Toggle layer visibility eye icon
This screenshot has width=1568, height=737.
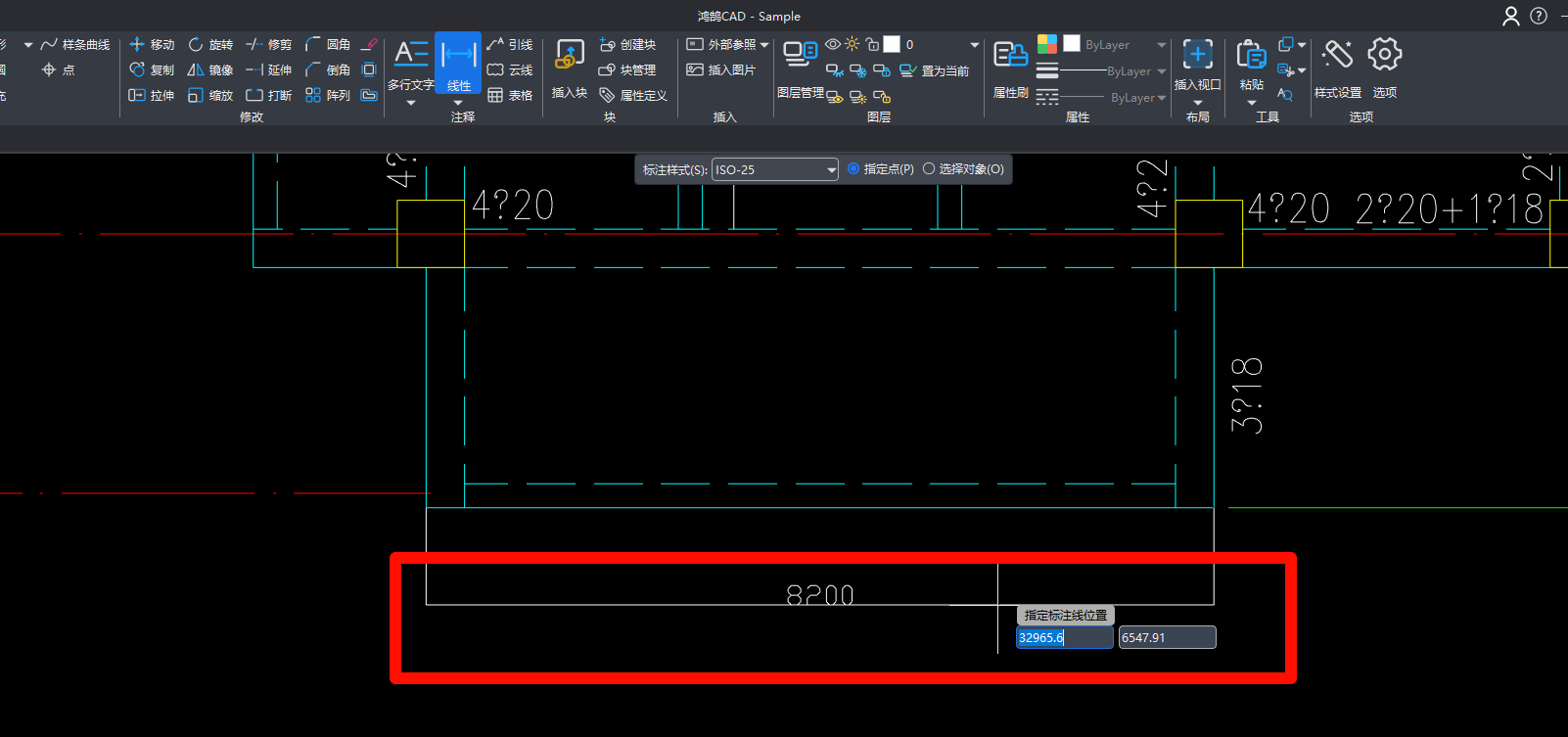coord(832,44)
